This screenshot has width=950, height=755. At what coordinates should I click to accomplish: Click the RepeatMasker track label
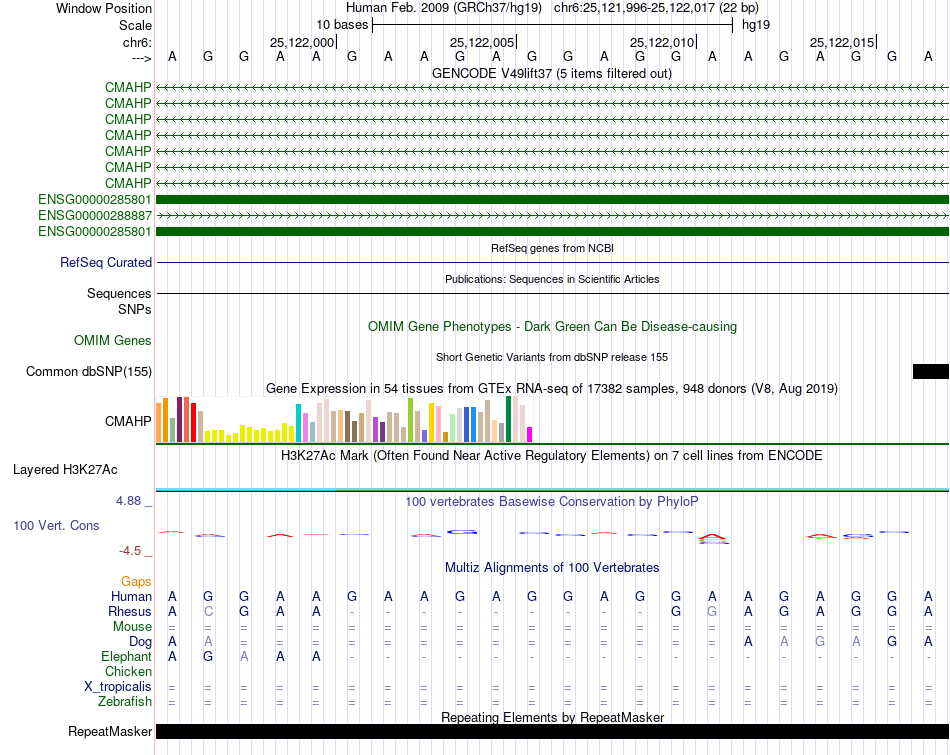click(110, 731)
